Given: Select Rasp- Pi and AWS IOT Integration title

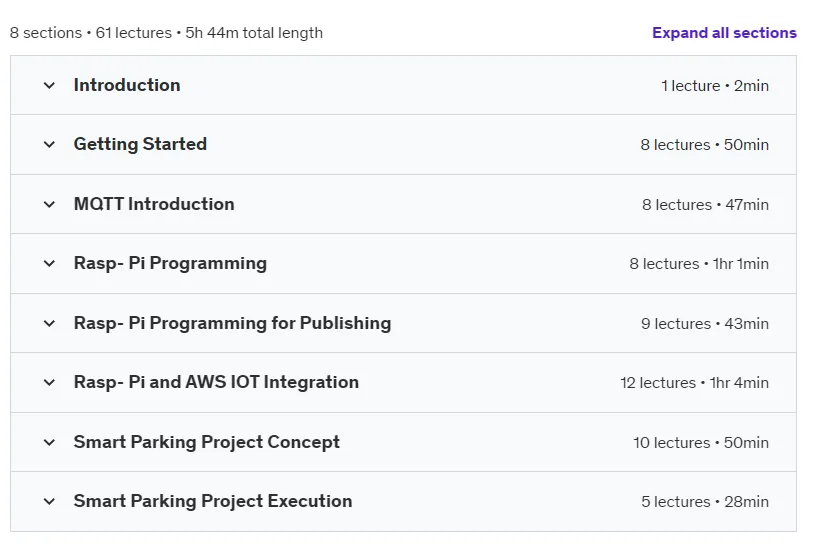Looking at the screenshot, I should 216,382.
